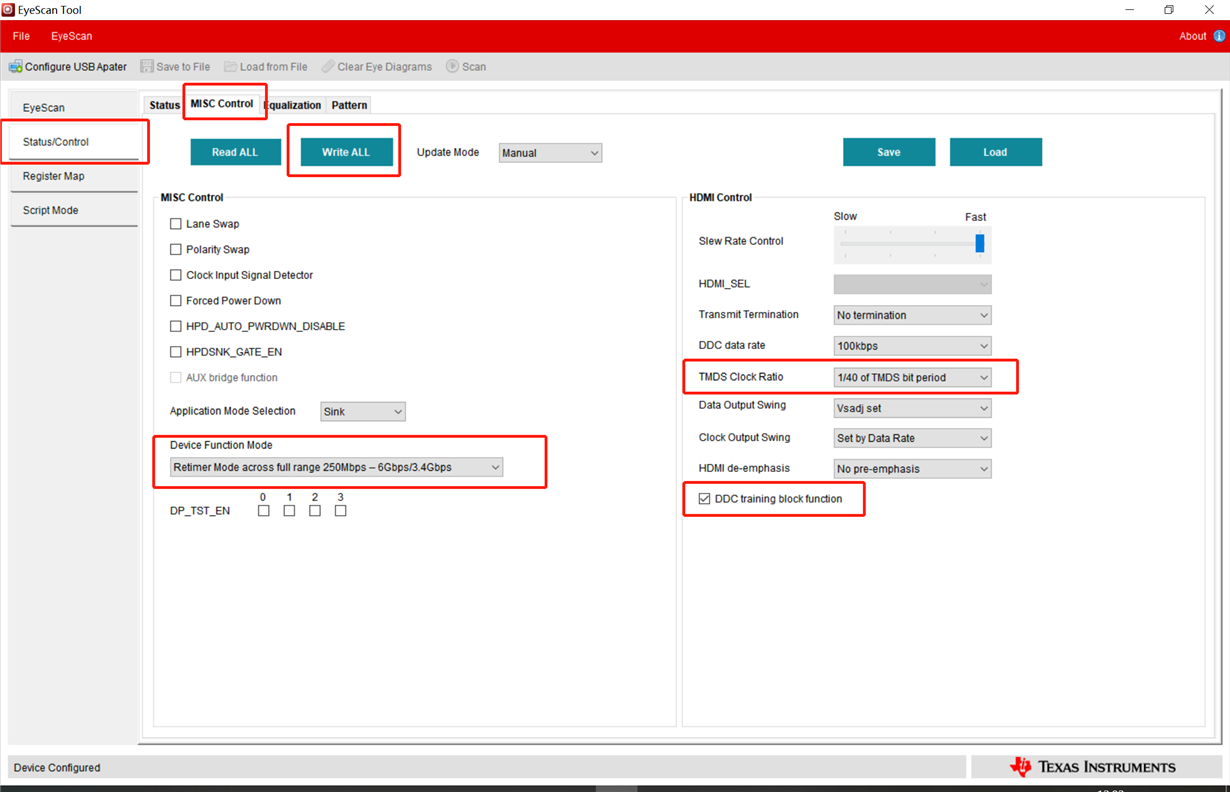
Task: Expand the Device Function Mode dropdown
Action: pos(336,467)
